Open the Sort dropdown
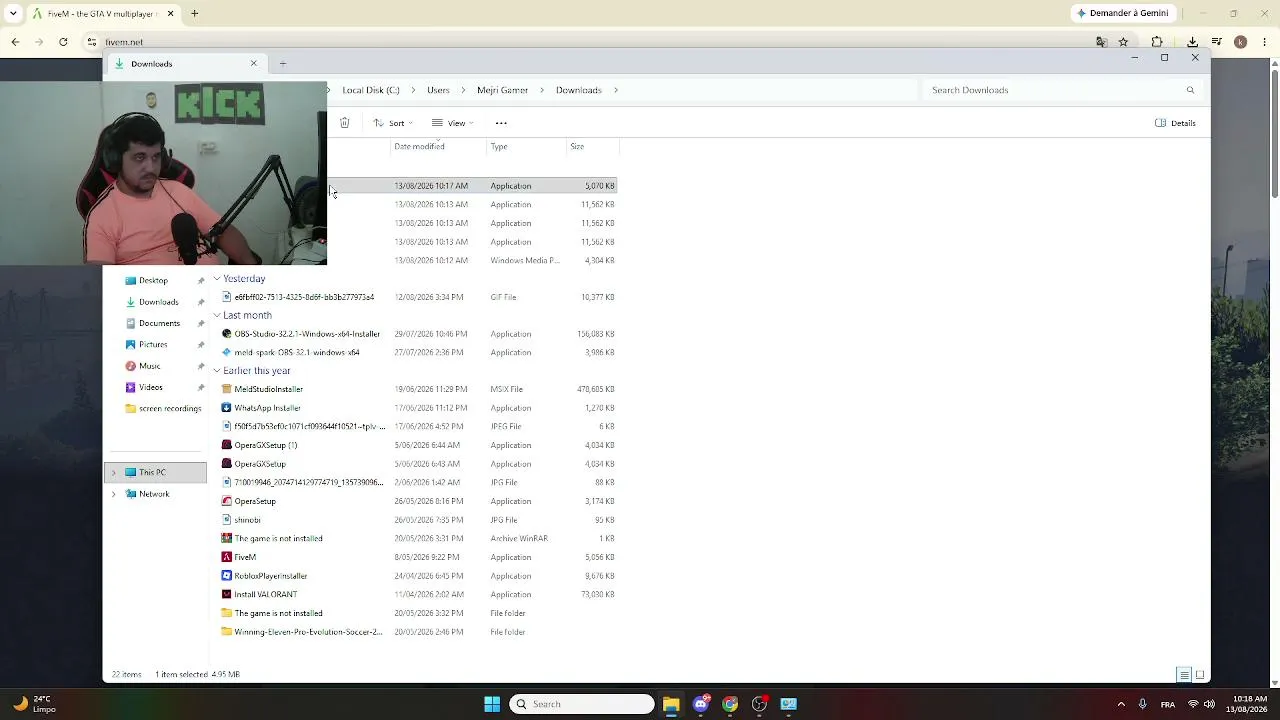The width and height of the screenshot is (1280, 720). pos(393,123)
